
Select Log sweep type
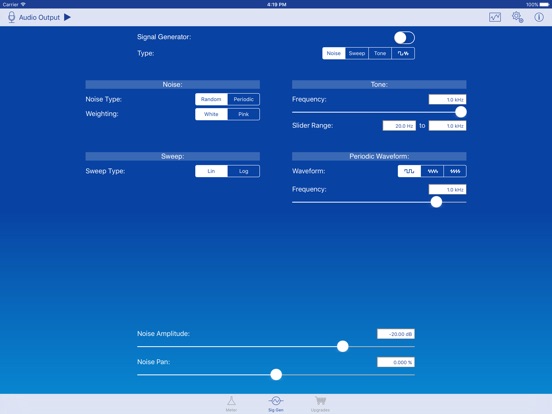coord(244,171)
